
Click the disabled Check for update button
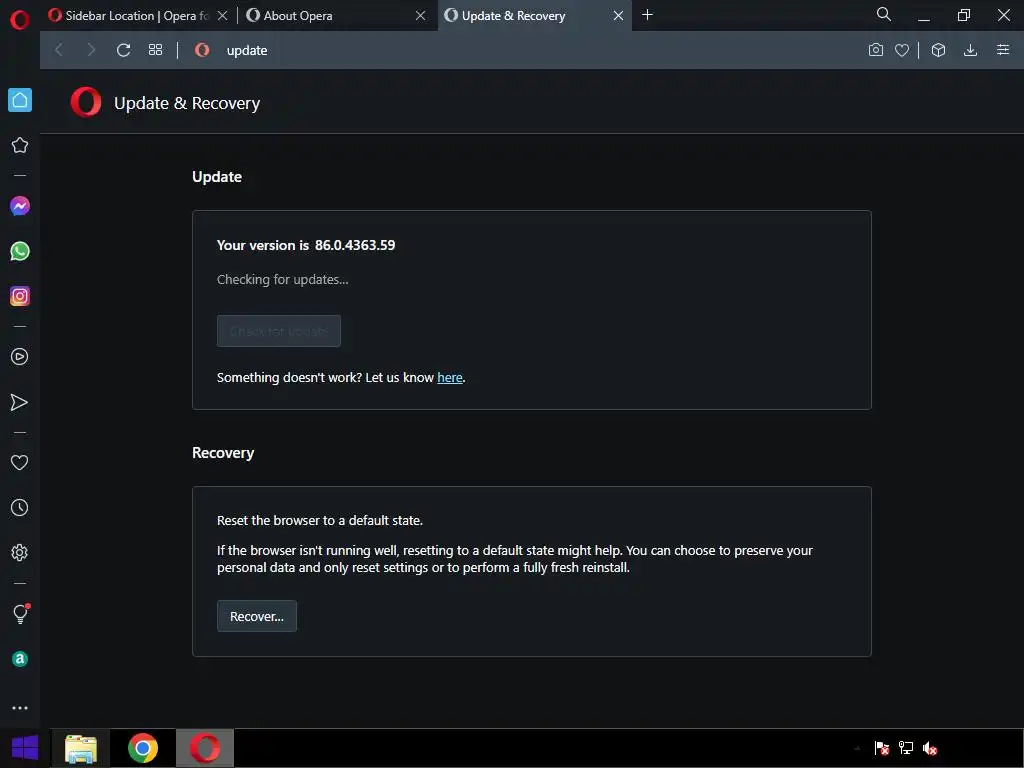click(279, 331)
